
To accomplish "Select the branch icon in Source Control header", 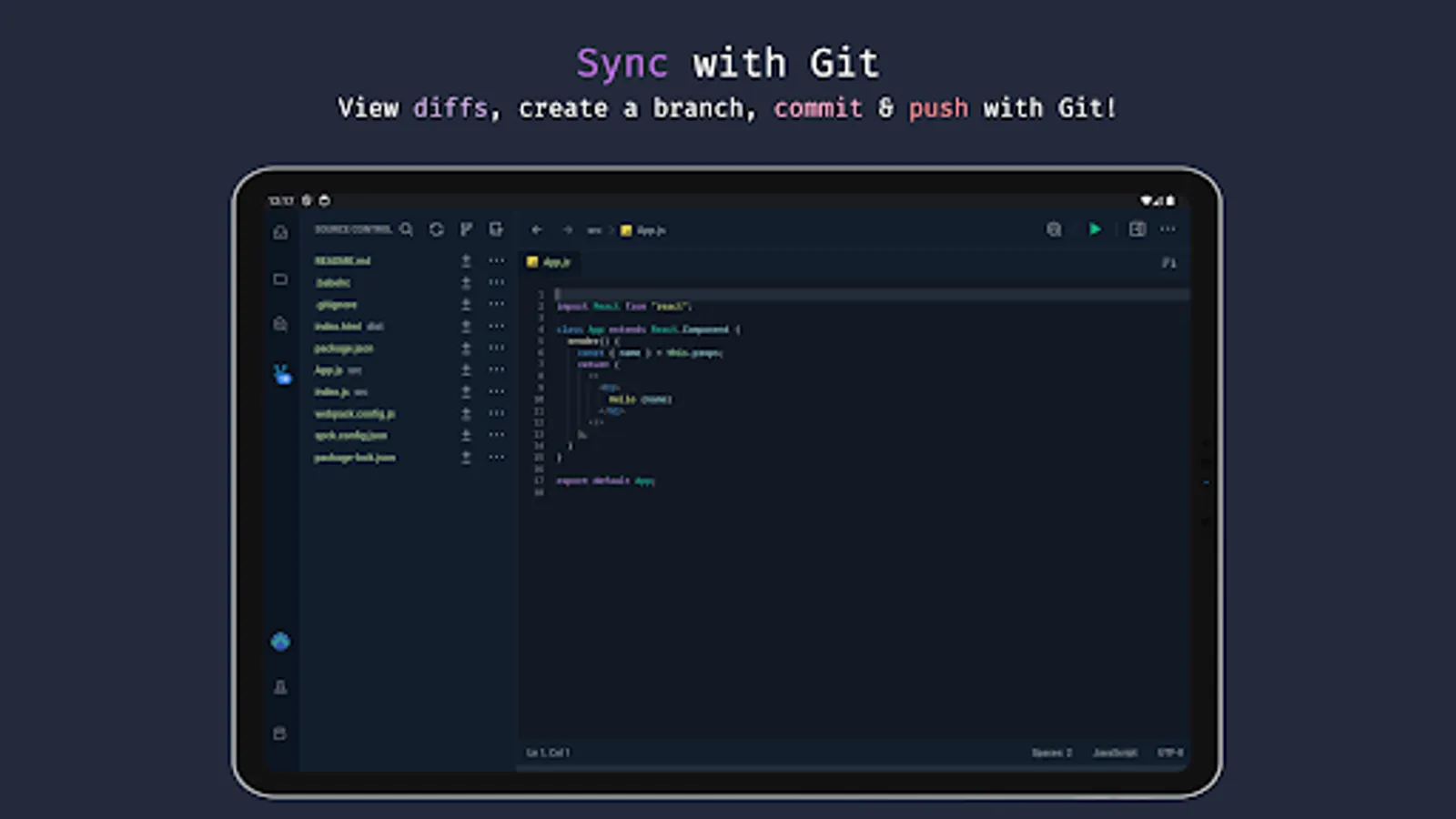I will [x=466, y=229].
